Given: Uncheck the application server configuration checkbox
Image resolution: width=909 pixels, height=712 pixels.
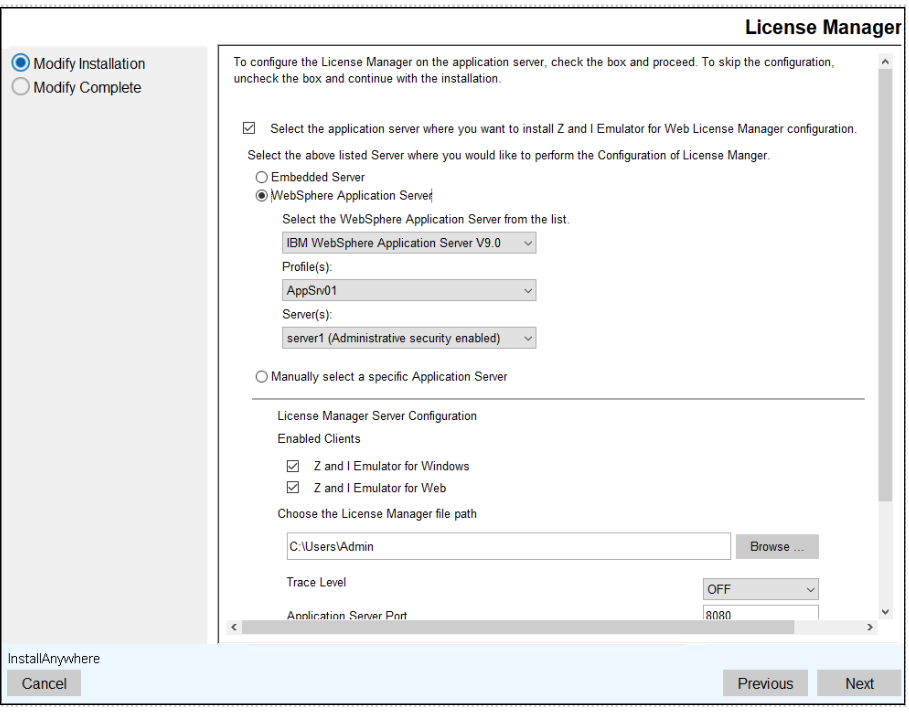Looking at the screenshot, I should click(249, 129).
